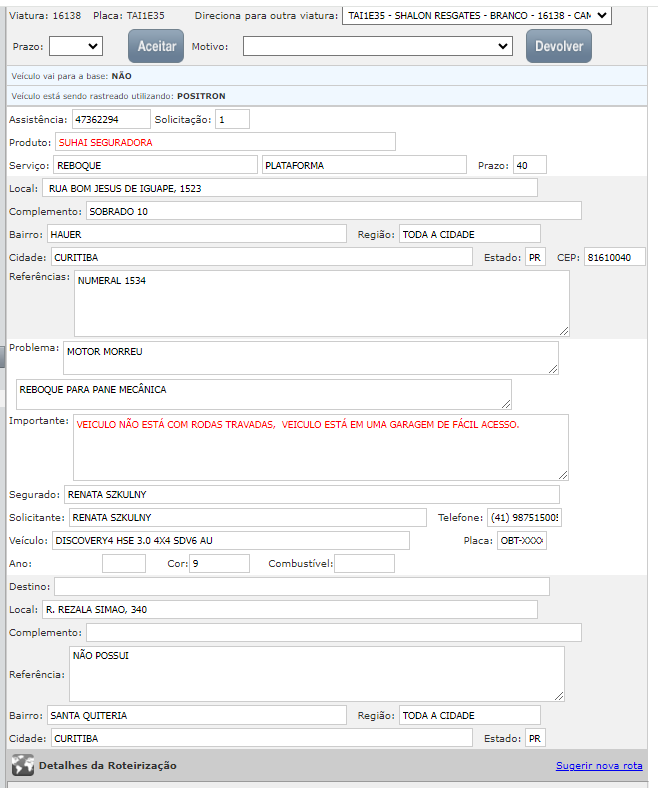Click the Aceitar button
Image resolution: width=658 pixels, height=788 pixels.
(x=156, y=46)
